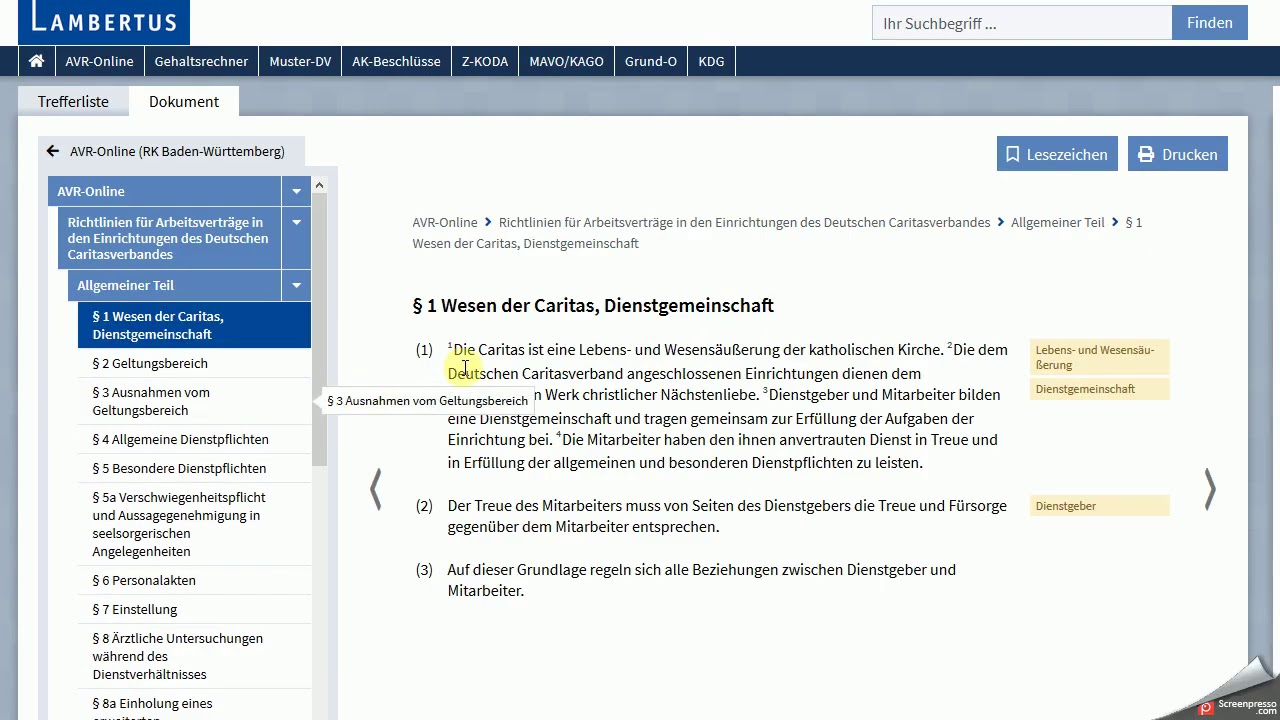Viewport: 1280px width, 720px height.
Task: Collapse the Allgemeiner Teil node
Action: [296, 285]
